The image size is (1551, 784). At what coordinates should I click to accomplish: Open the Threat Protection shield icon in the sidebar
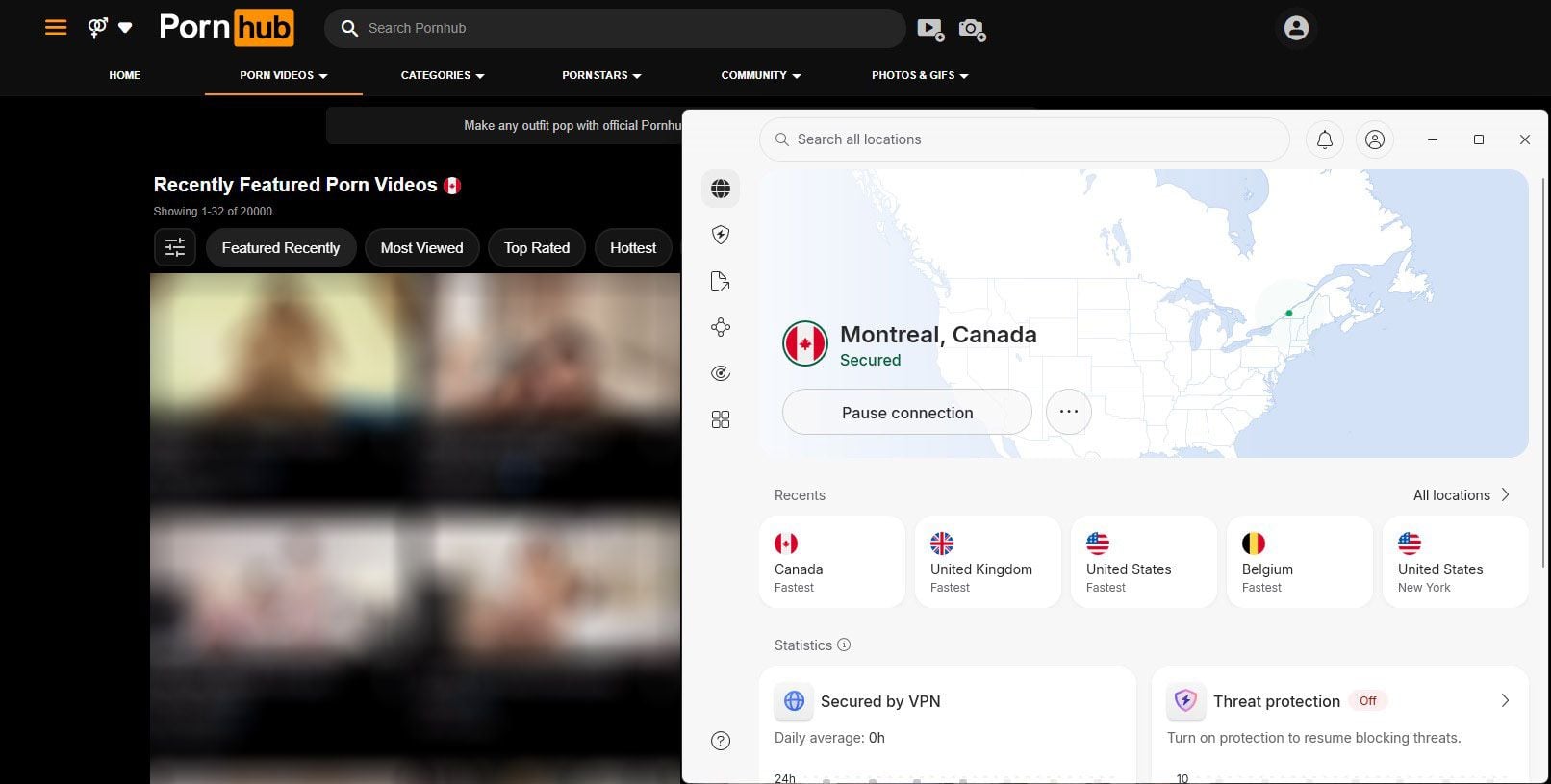coord(721,235)
